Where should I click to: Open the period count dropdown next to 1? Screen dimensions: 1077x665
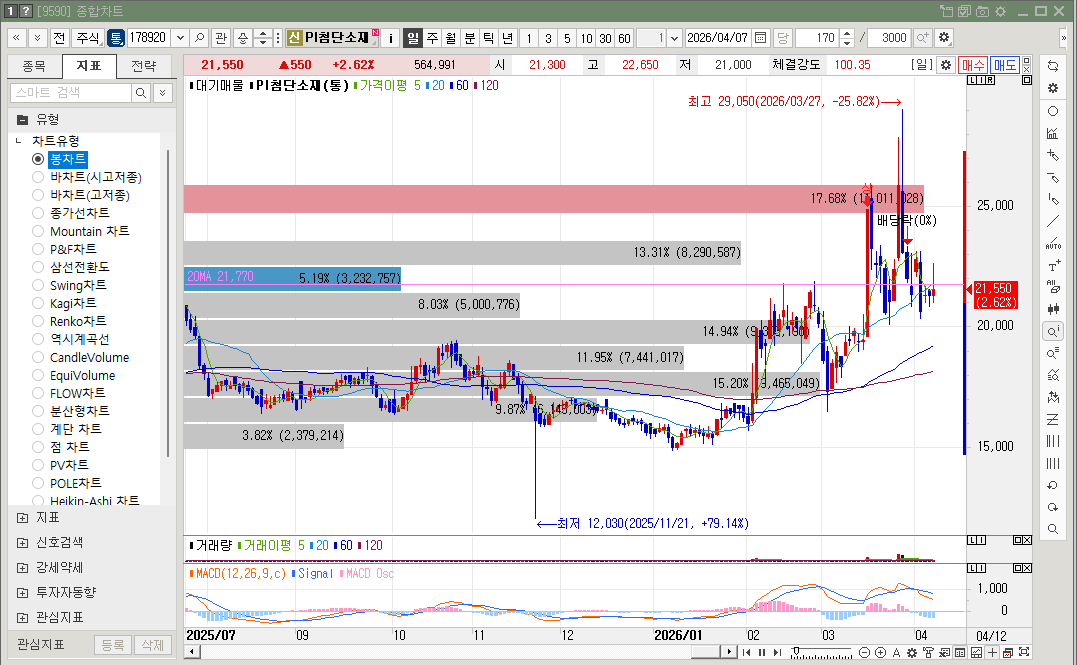(x=674, y=38)
